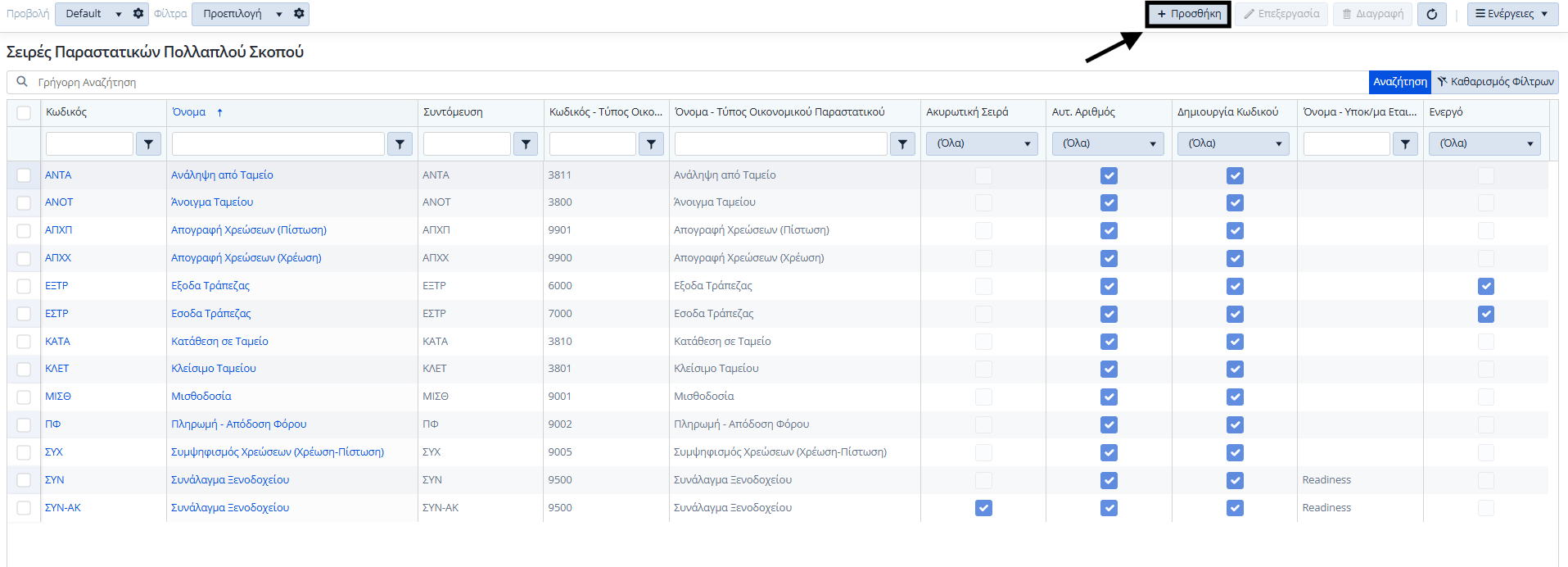
Task: Click the Κωδικός column filter input
Action: (89, 144)
